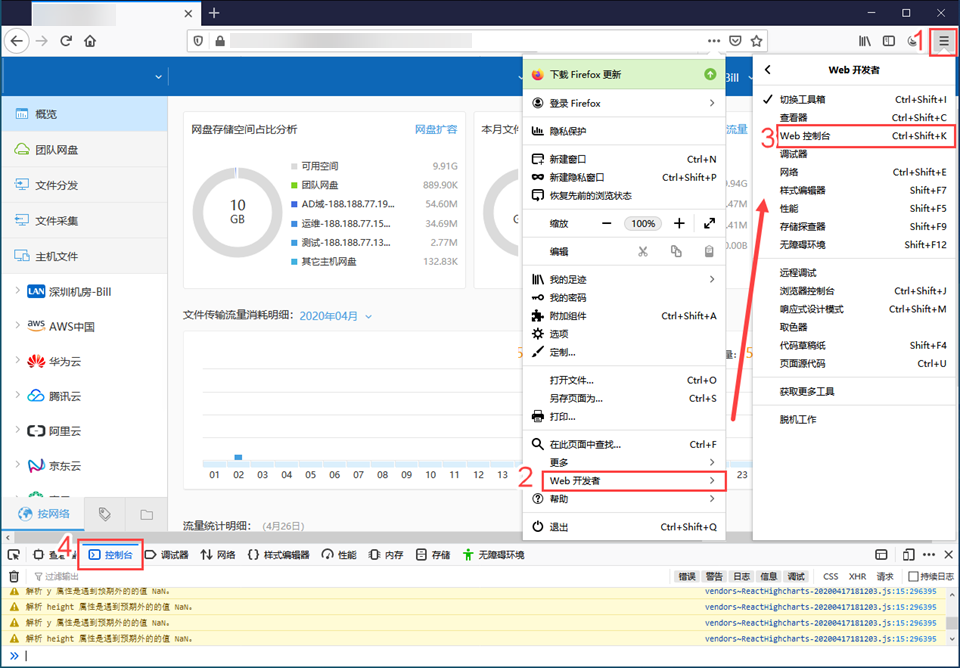Open the Firefox hamburger menu
Image resolution: width=960 pixels, height=668 pixels.
(943, 41)
